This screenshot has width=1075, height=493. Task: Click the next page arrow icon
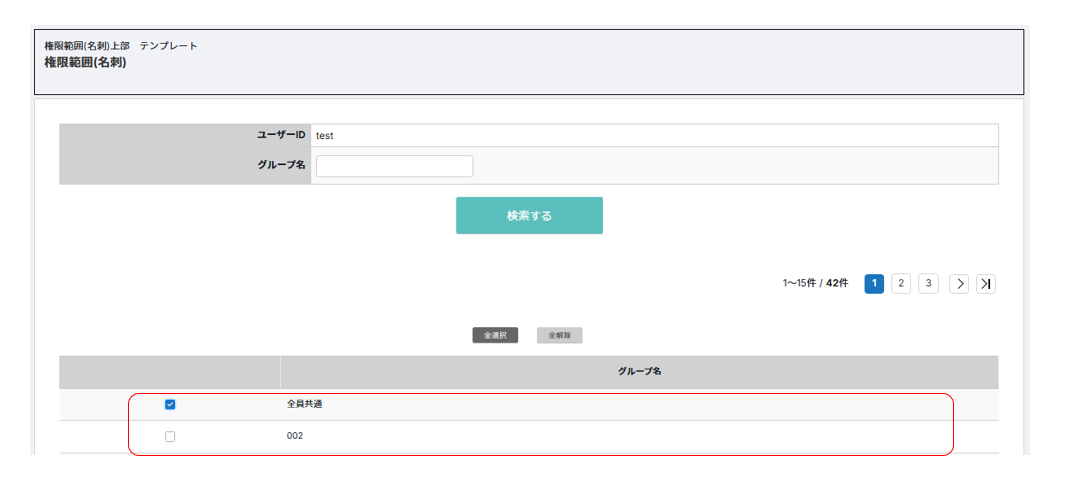coord(959,284)
